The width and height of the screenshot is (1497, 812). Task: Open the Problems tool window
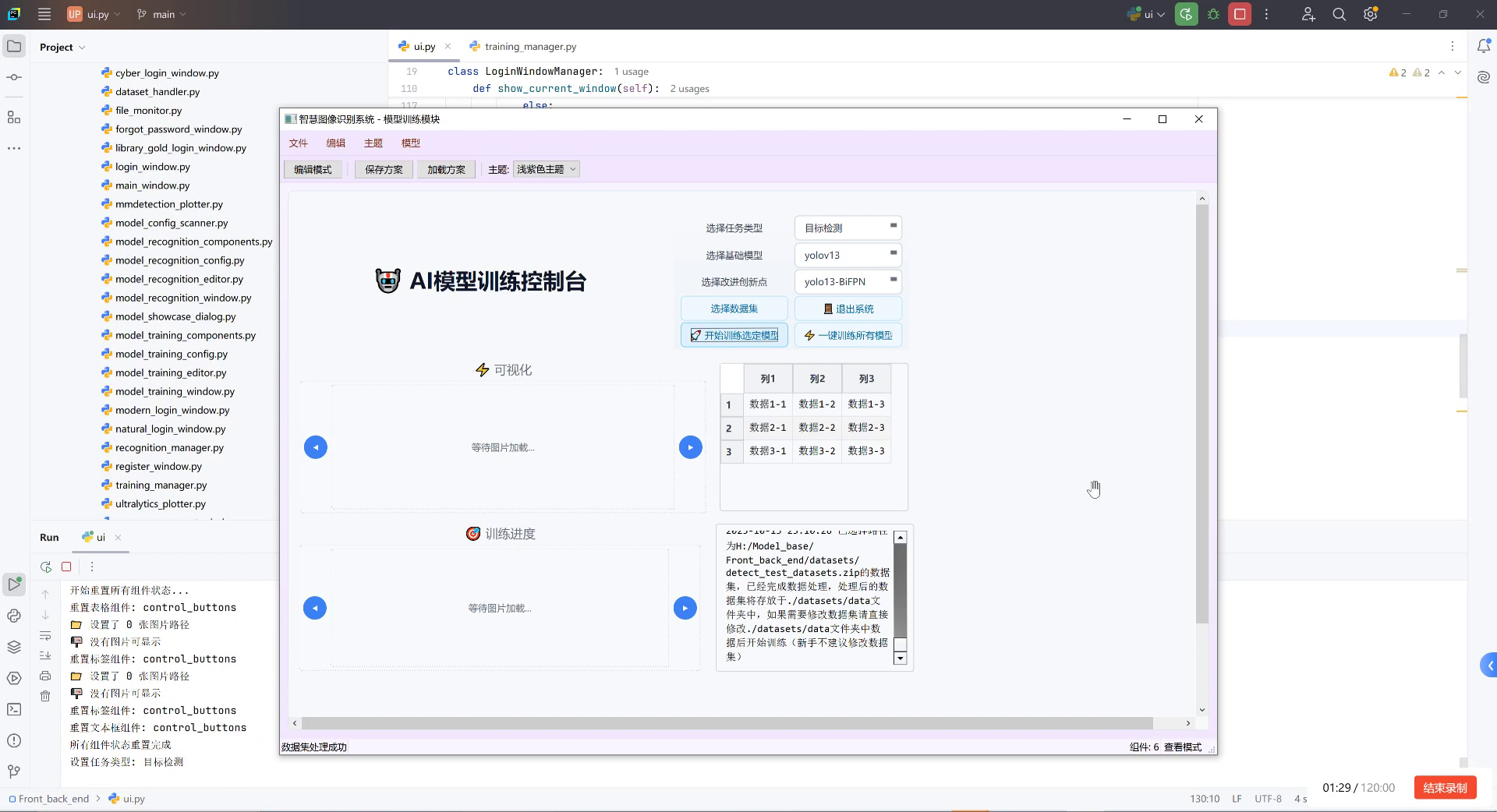(x=13, y=741)
